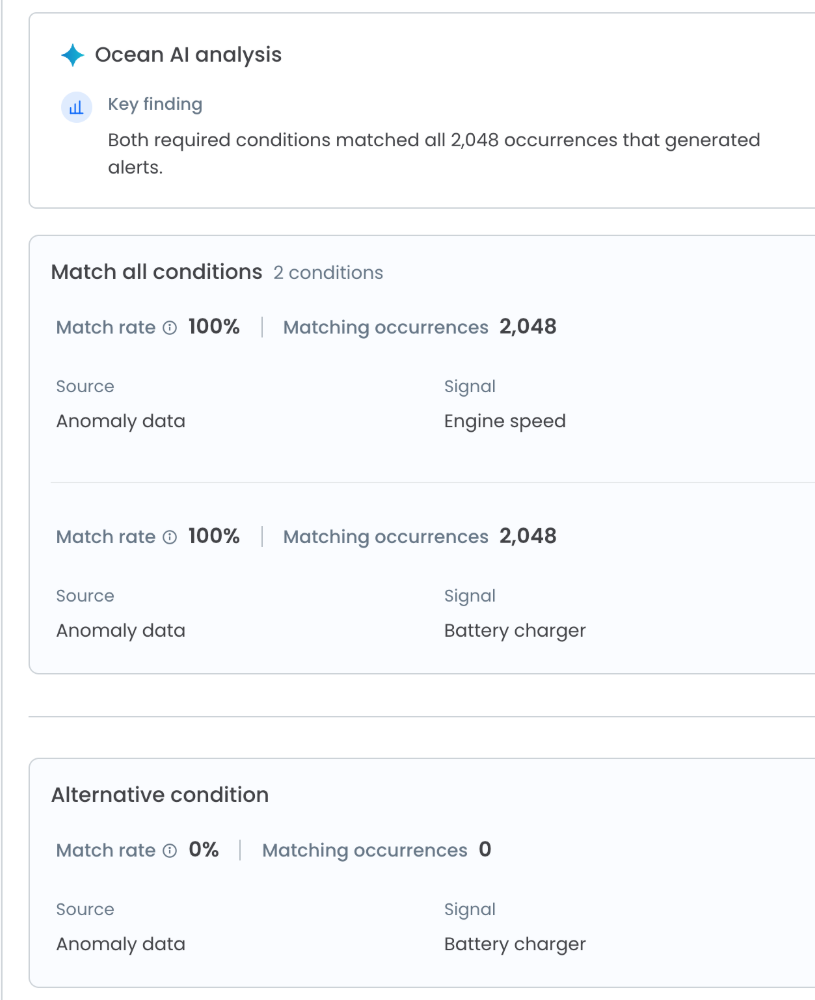Click Signal label above Engine speed

click(470, 386)
